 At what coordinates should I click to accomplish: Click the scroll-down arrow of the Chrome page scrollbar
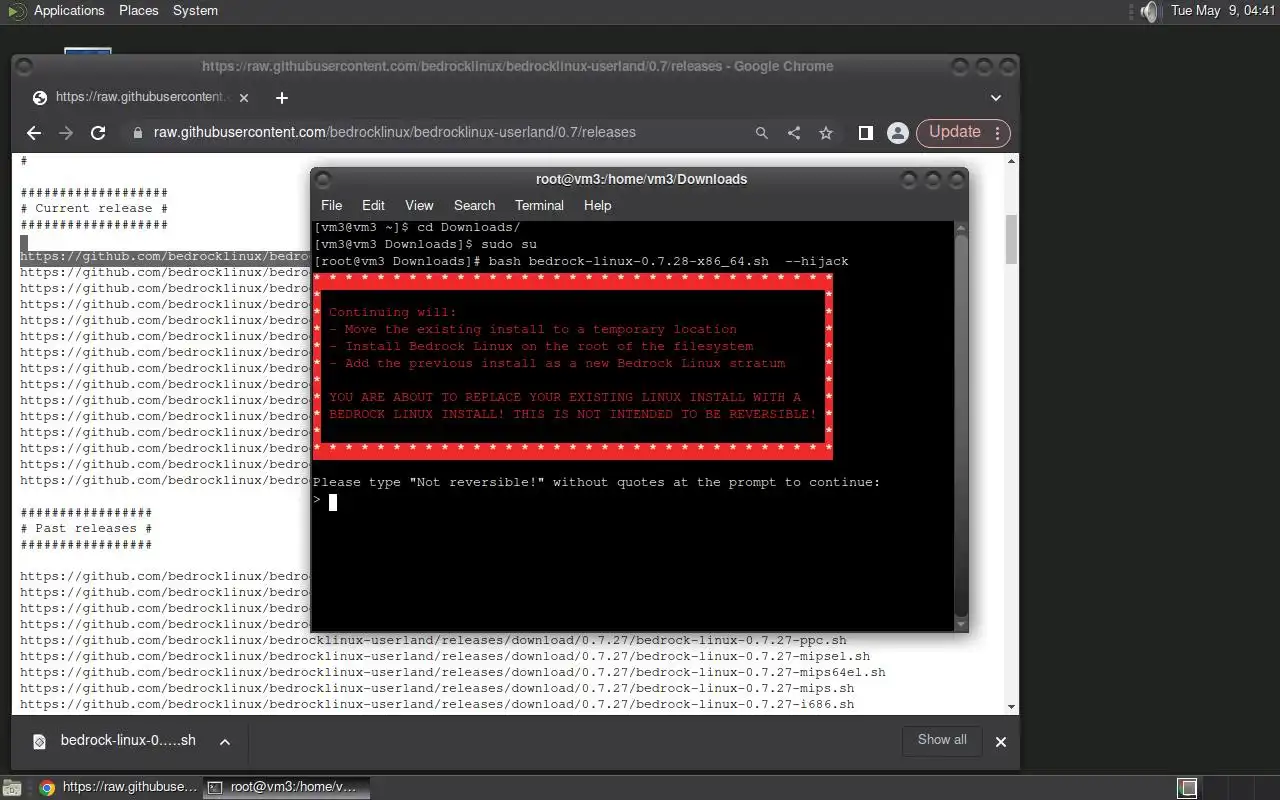coord(1011,707)
